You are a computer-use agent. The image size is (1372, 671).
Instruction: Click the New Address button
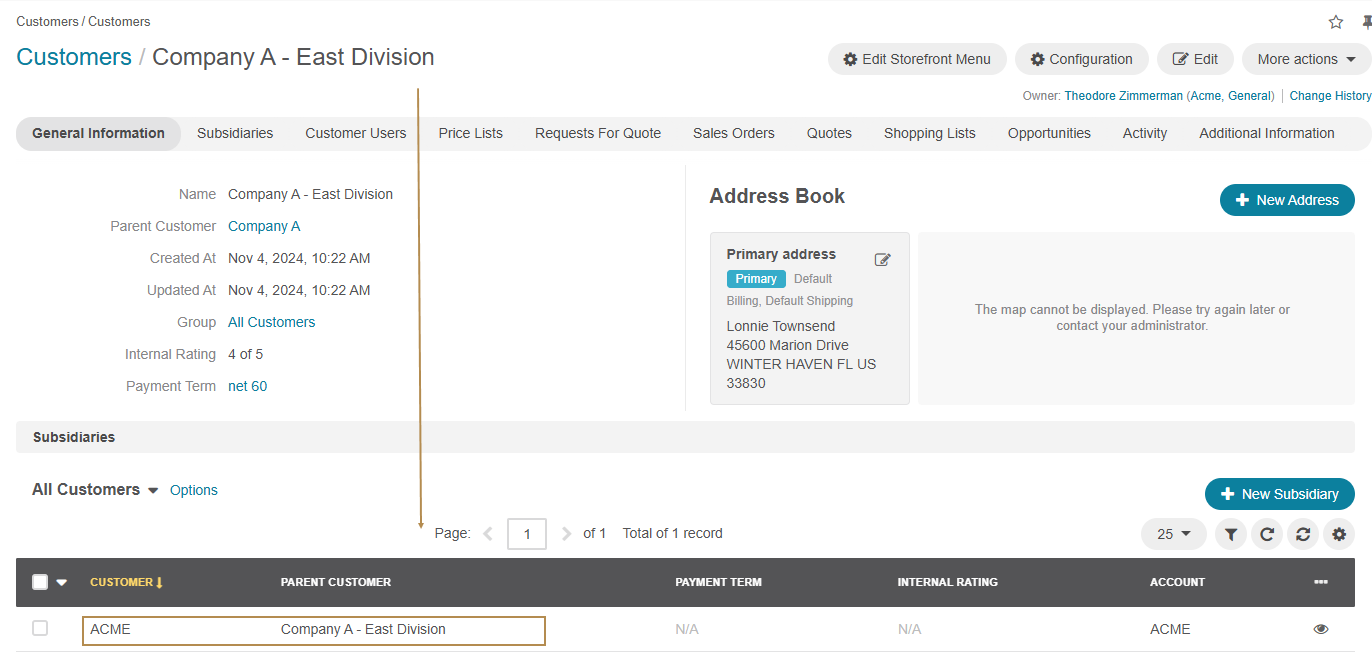[1287, 200]
